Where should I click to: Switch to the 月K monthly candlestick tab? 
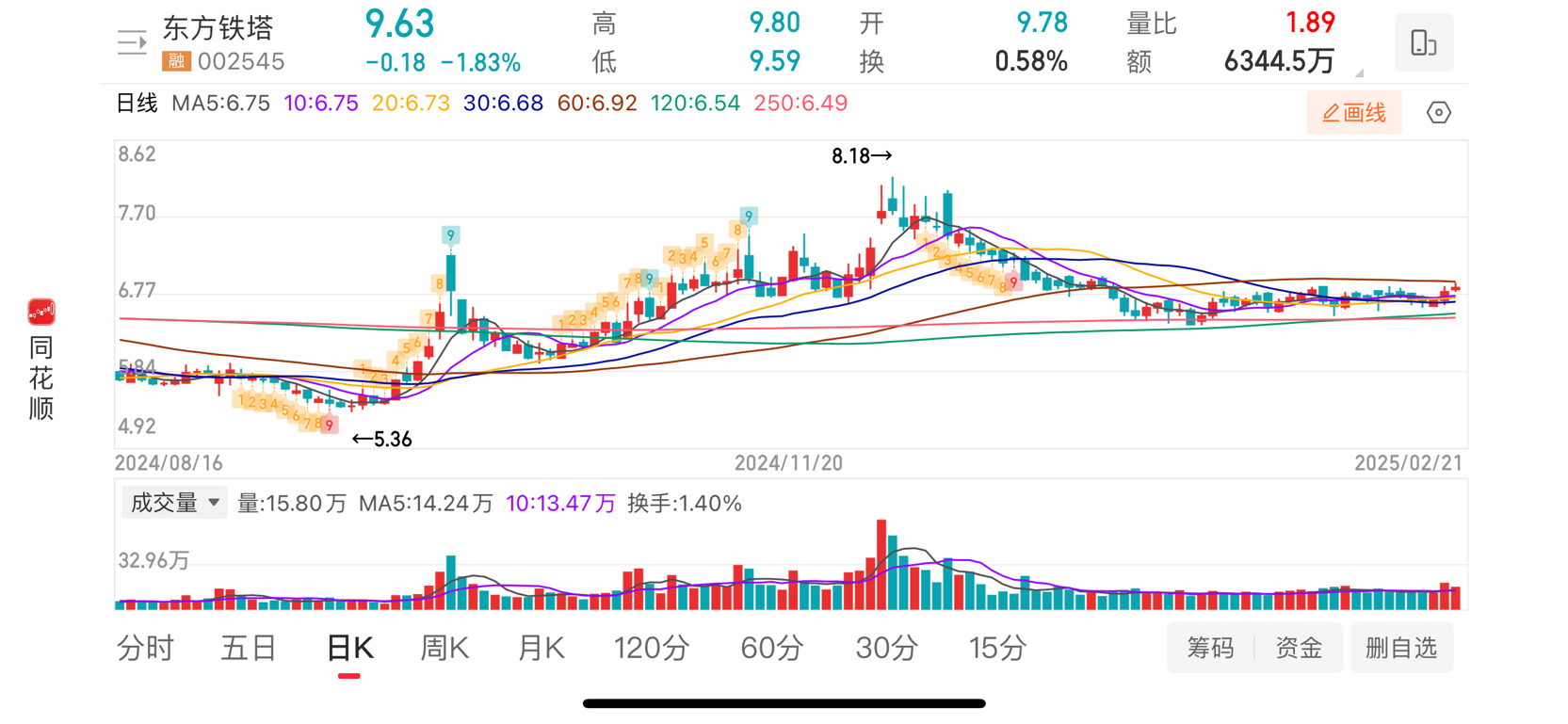541,648
